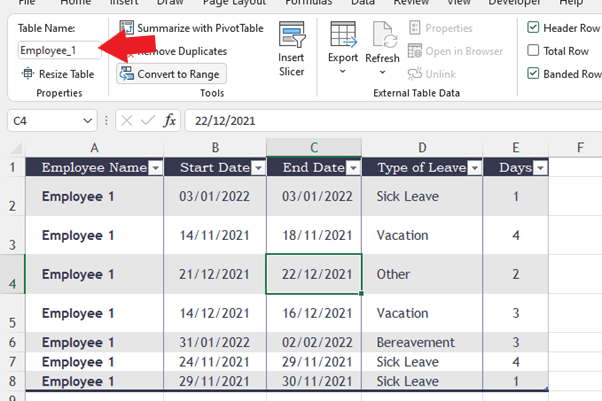Click the selected cell 22/12/2021
602x401 pixels.
pyautogui.click(x=314, y=274)
